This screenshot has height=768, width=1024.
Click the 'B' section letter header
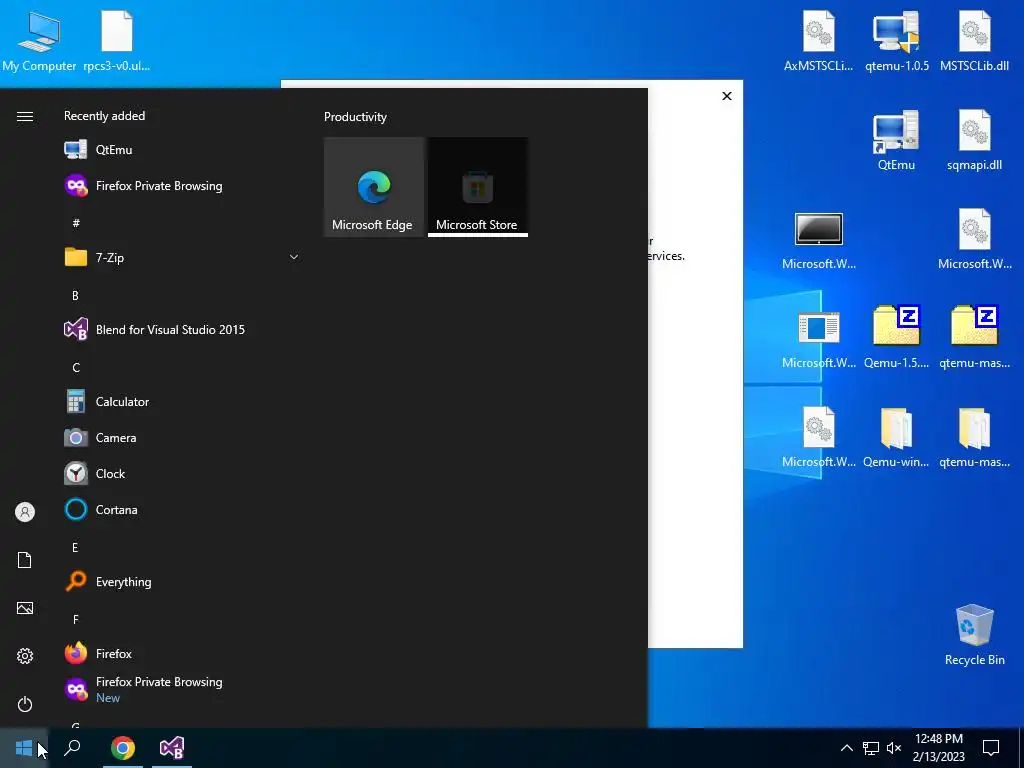[75, 296]
